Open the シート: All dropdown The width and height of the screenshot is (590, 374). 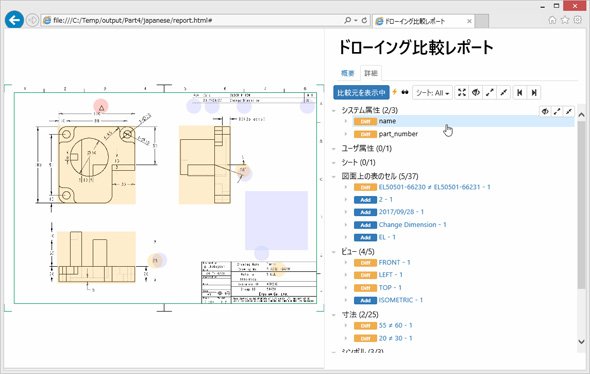pos(432,93)
